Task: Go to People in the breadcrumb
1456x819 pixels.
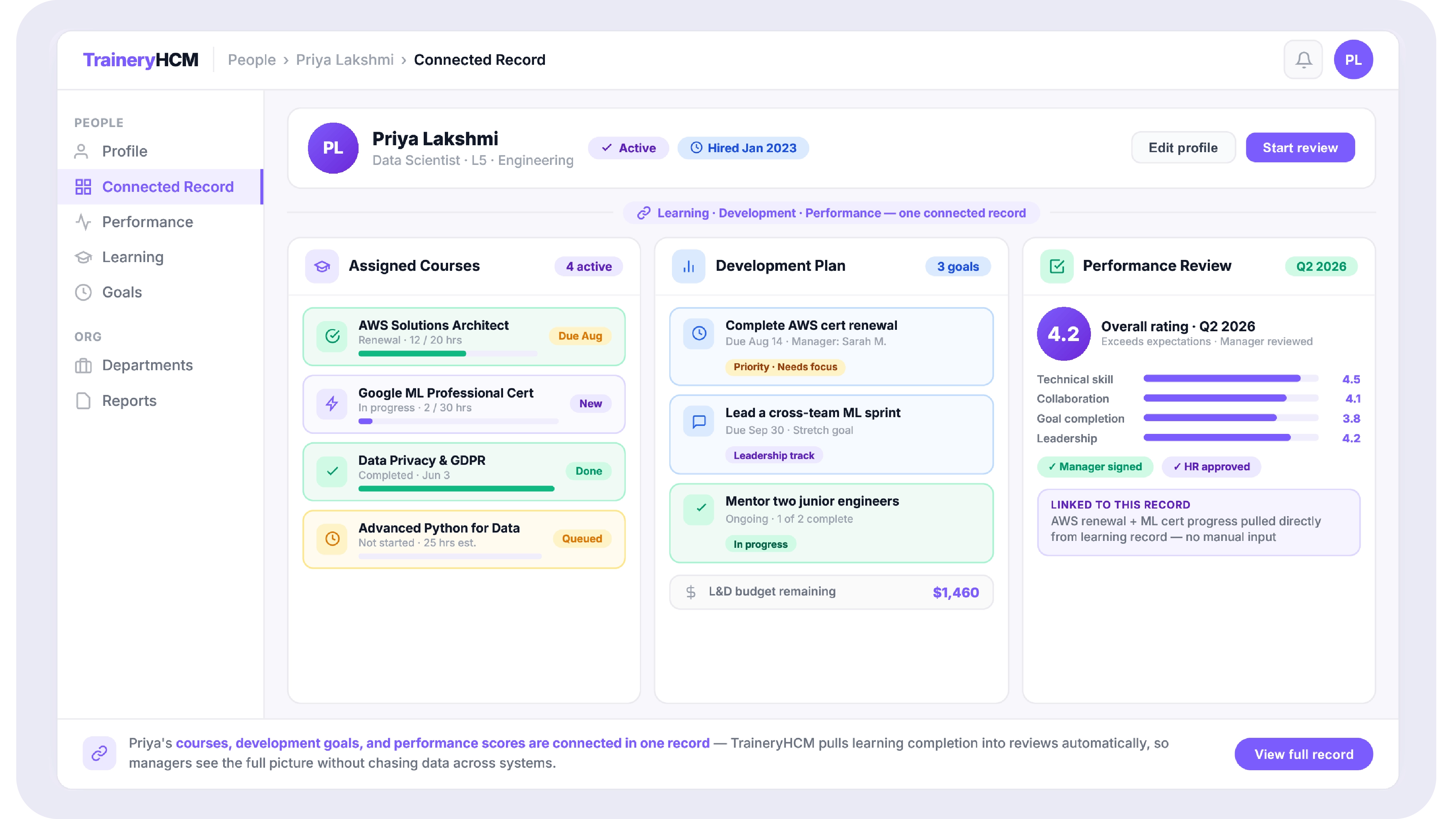Action: point(252,59)
